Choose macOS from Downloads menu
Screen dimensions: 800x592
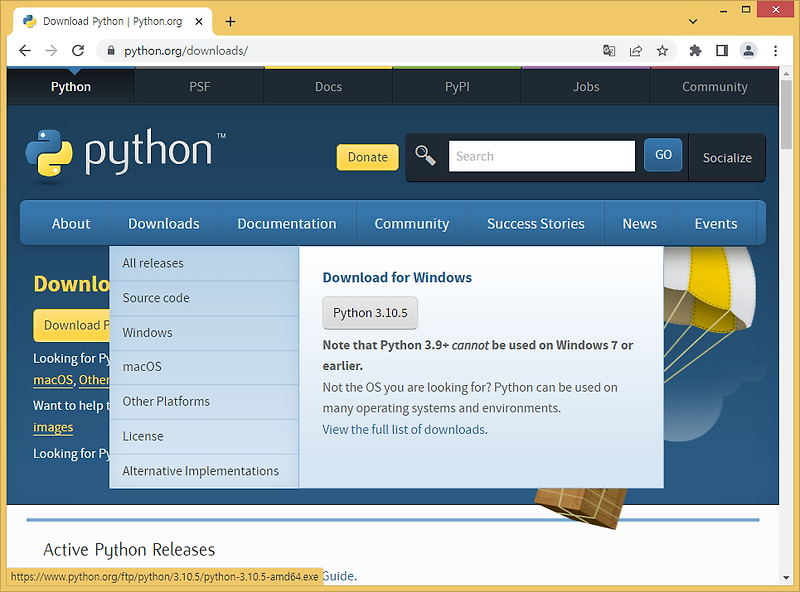pos(204,367)
